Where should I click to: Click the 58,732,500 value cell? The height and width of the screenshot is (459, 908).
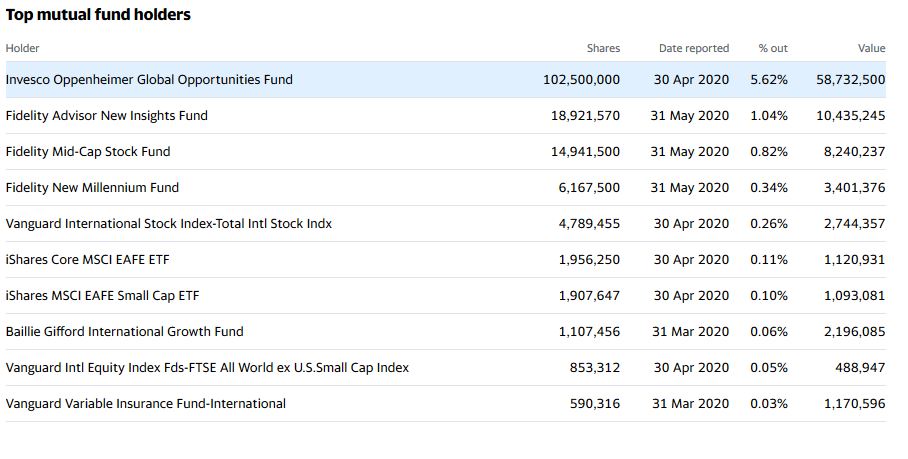tap(850, 80)
